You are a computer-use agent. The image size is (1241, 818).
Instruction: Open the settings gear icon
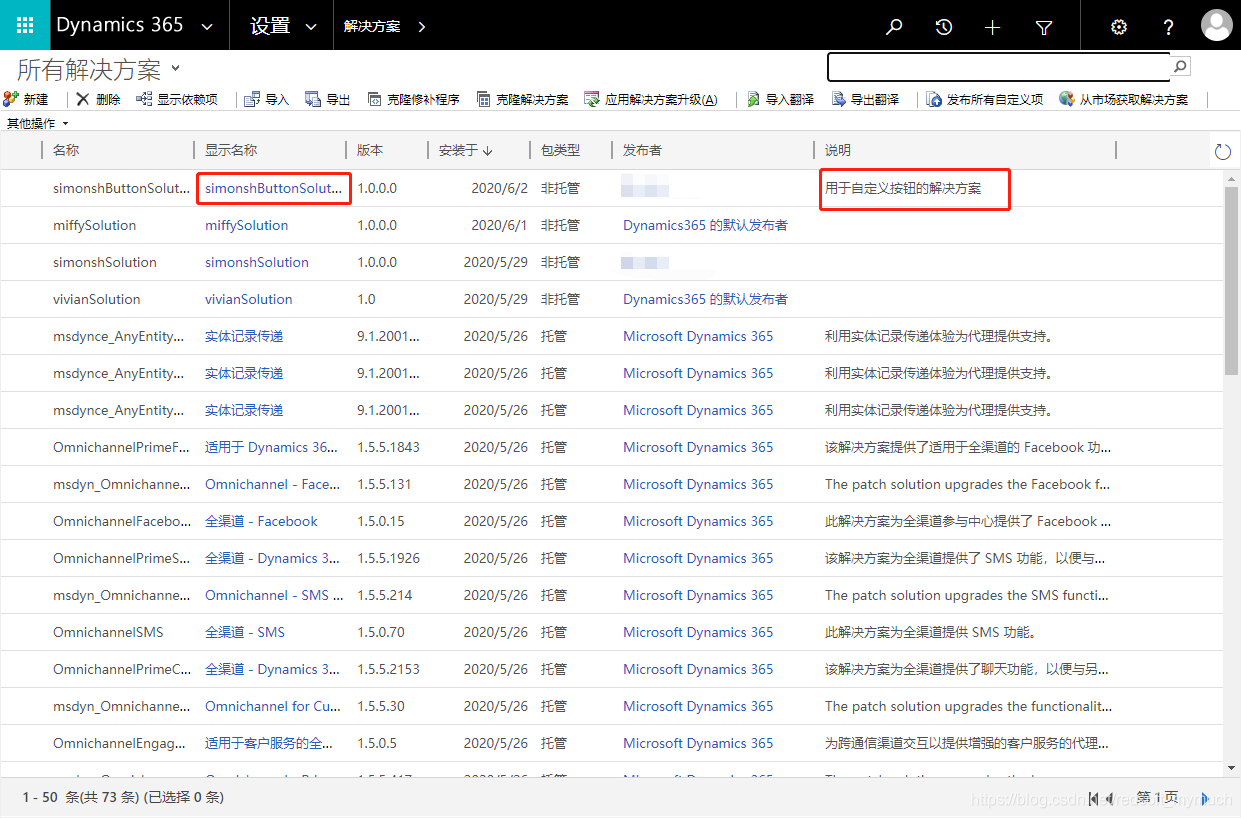[x=1119, y=27]
